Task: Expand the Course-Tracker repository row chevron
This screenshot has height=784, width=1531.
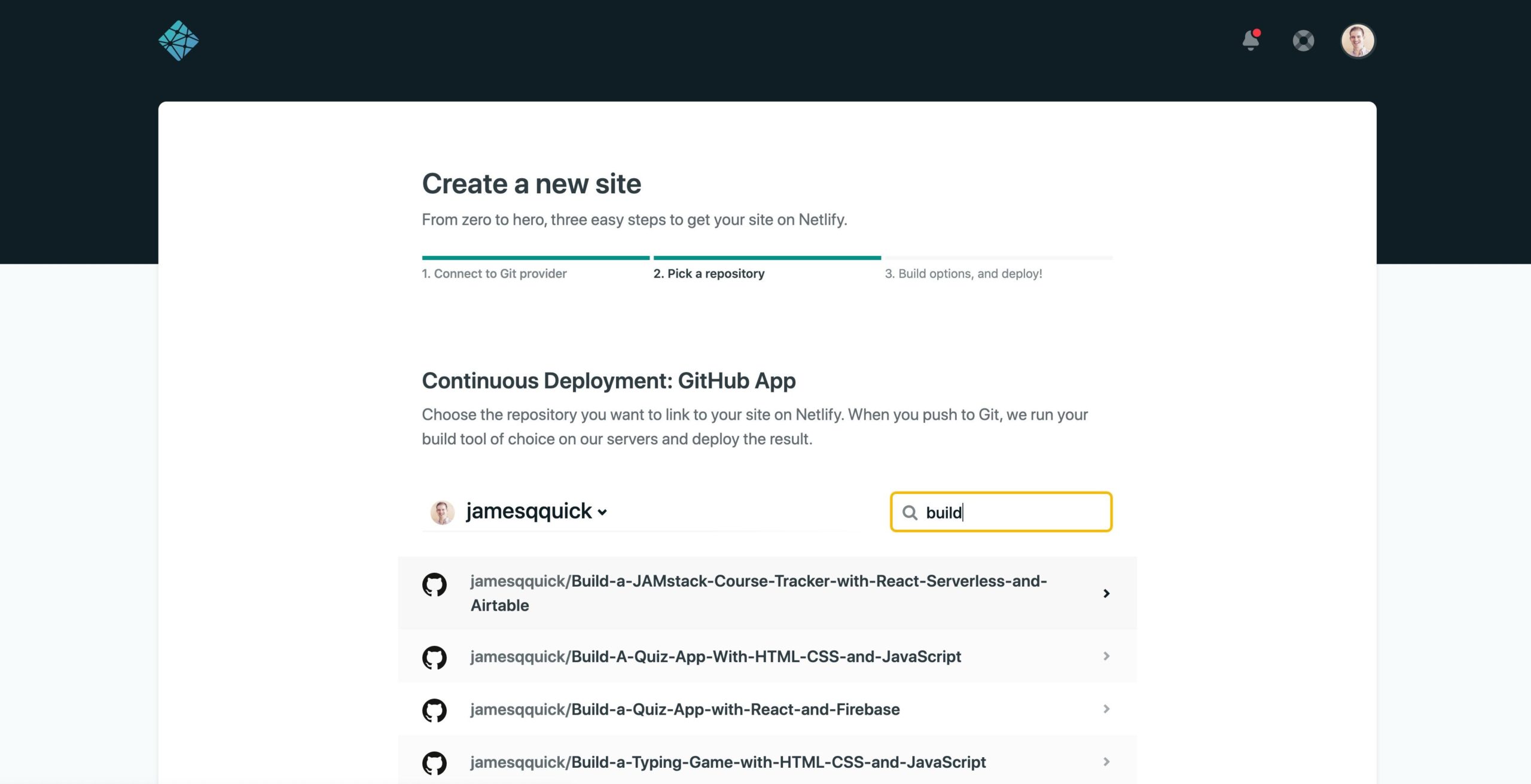Action: click(1107, 593)
